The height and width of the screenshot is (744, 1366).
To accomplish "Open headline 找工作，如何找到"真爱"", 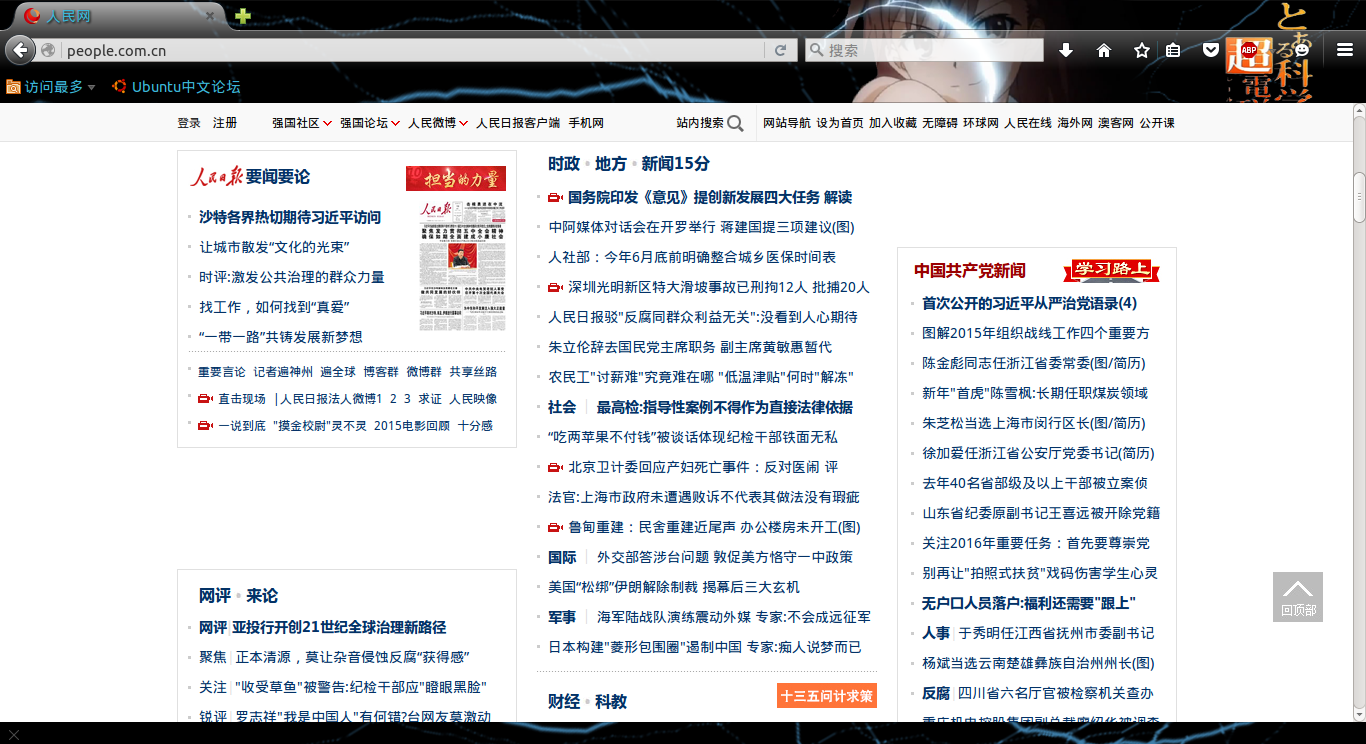I will point(274,307).
